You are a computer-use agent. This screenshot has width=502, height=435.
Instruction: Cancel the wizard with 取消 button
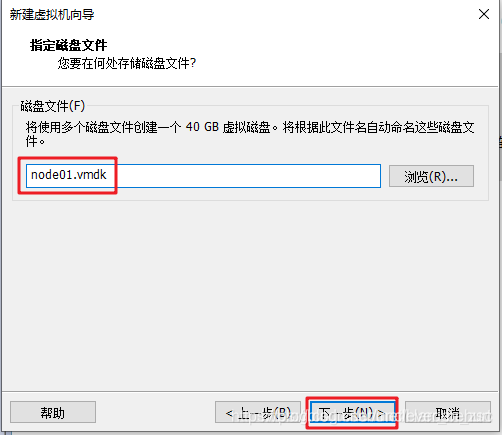(448, 412)
